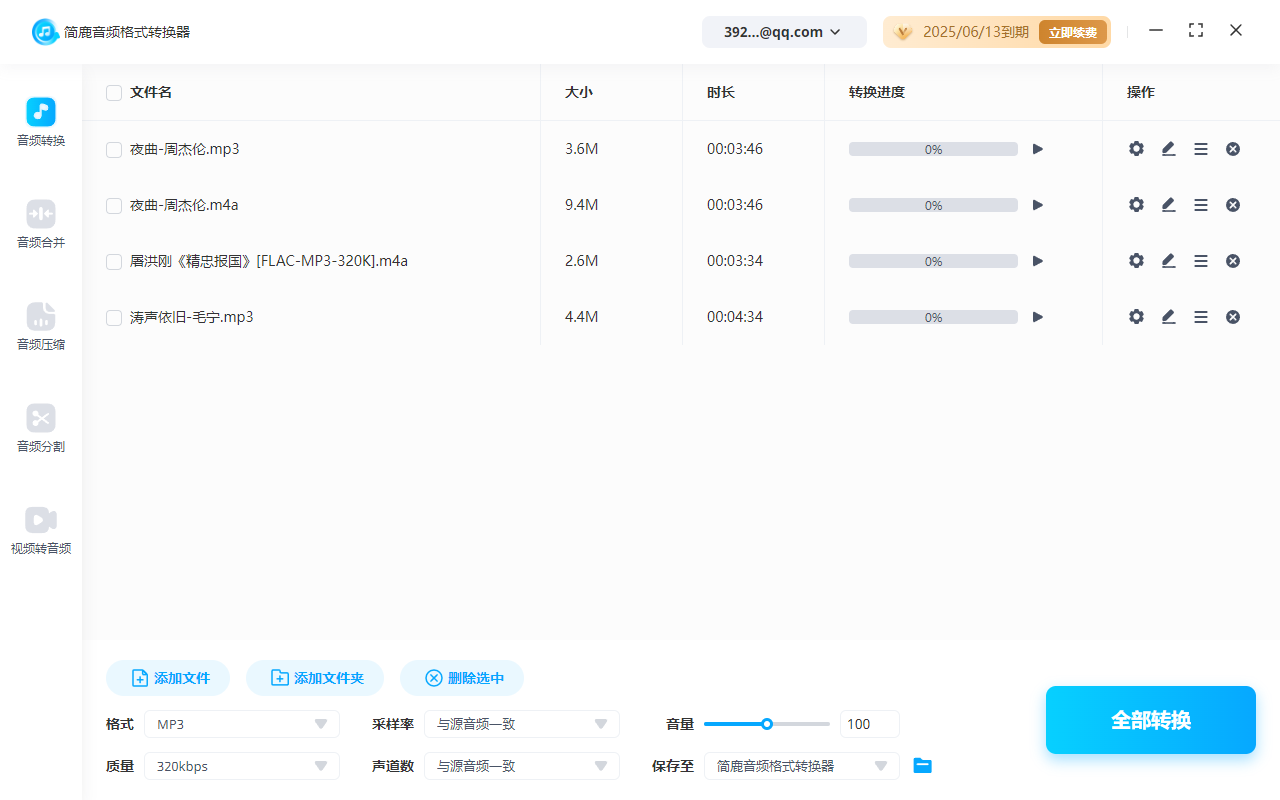Click the 音量 volume slider handle
Image resolution: width=1280 pixels, height=800 pixels.
(x=767, y=724)
